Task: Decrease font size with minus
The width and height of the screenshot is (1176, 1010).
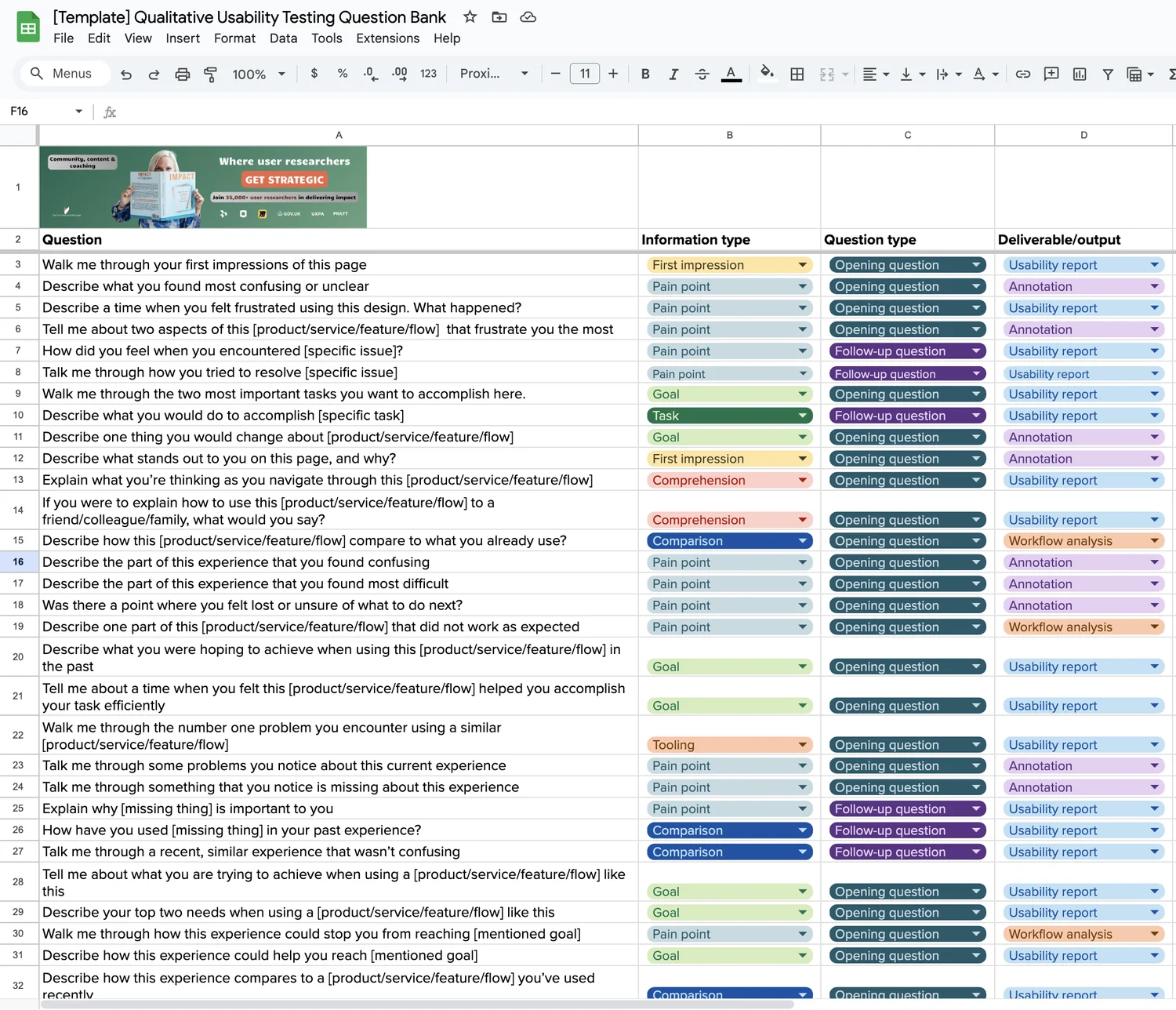Action: point(555,74)
